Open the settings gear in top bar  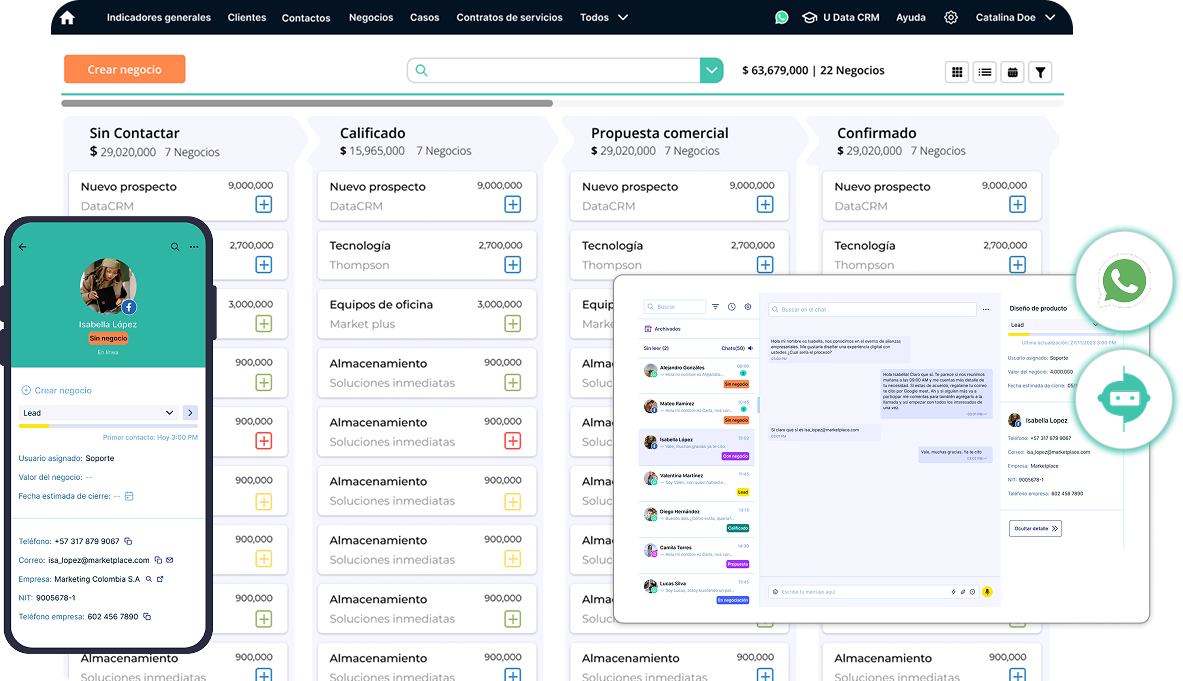(x=951, y=17)
